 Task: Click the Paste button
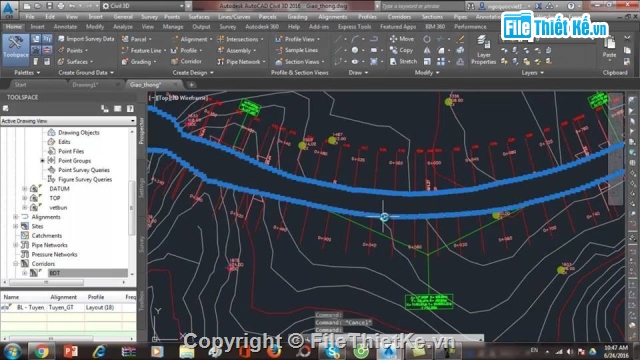(x=609, y=47)
